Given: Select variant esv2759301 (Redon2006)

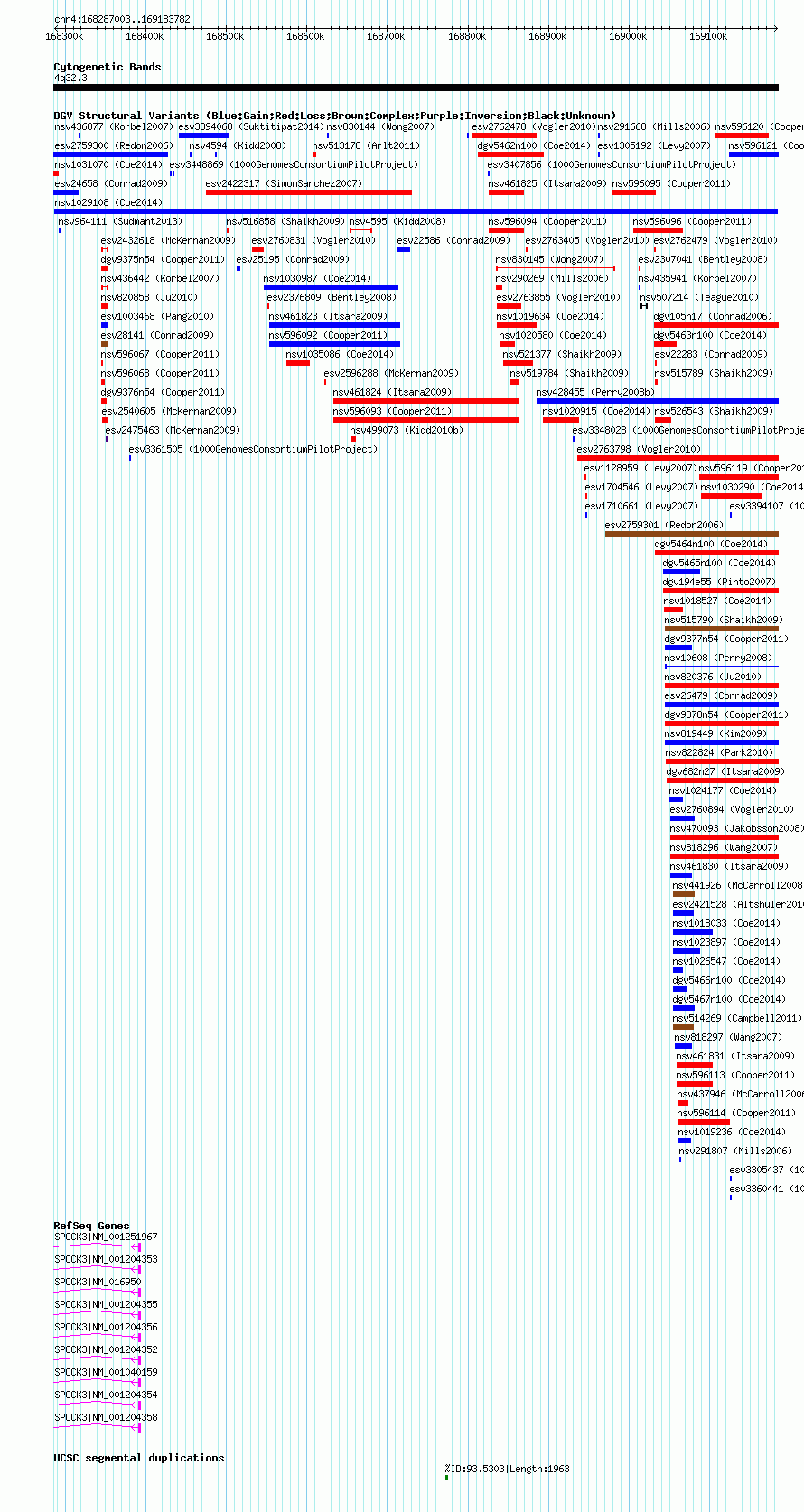Looking at the screenshot, I should tap(664, 525).
